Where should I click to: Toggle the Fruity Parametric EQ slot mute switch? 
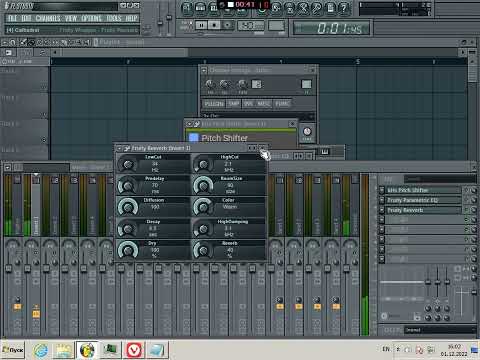467,200
